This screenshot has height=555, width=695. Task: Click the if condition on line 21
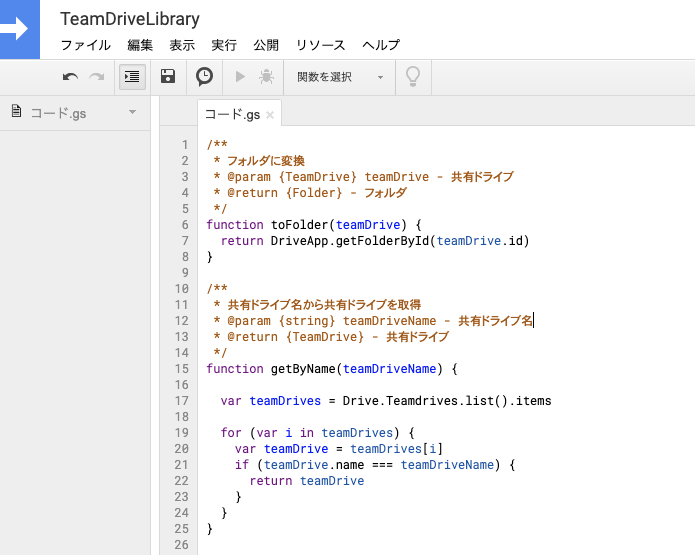coord(375,465)
